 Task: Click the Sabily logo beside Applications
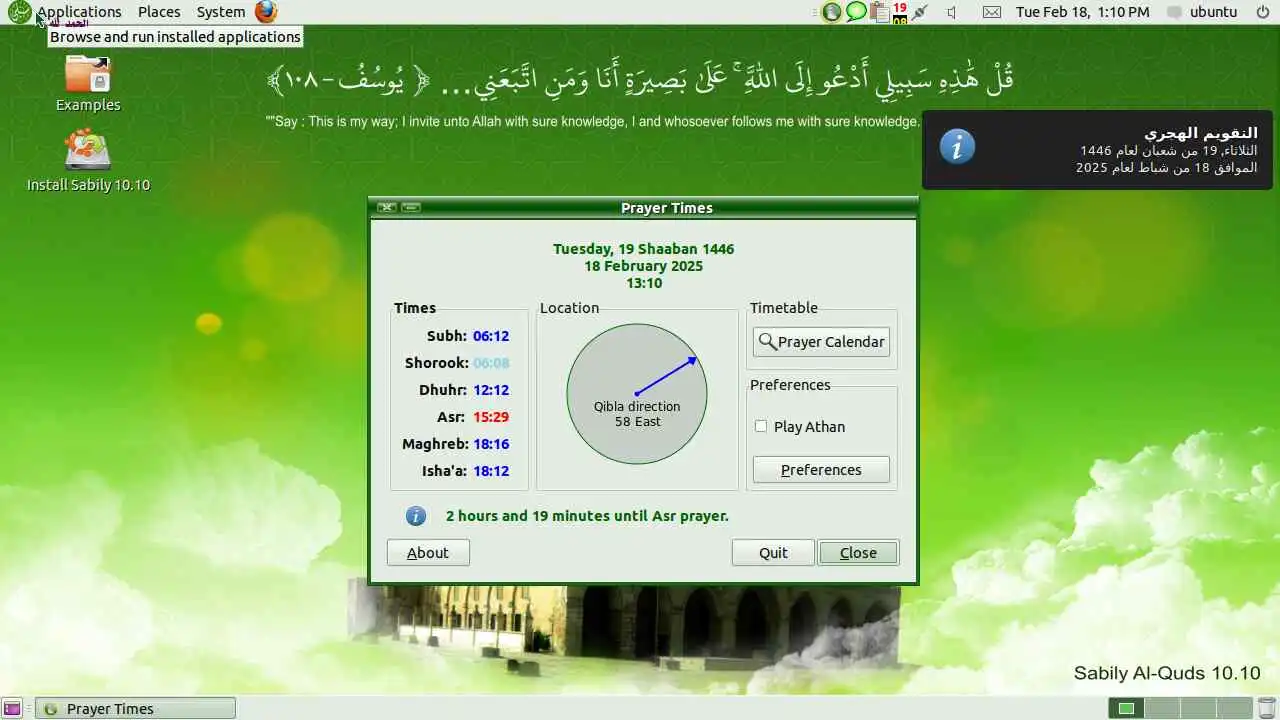tap(19, 12)
